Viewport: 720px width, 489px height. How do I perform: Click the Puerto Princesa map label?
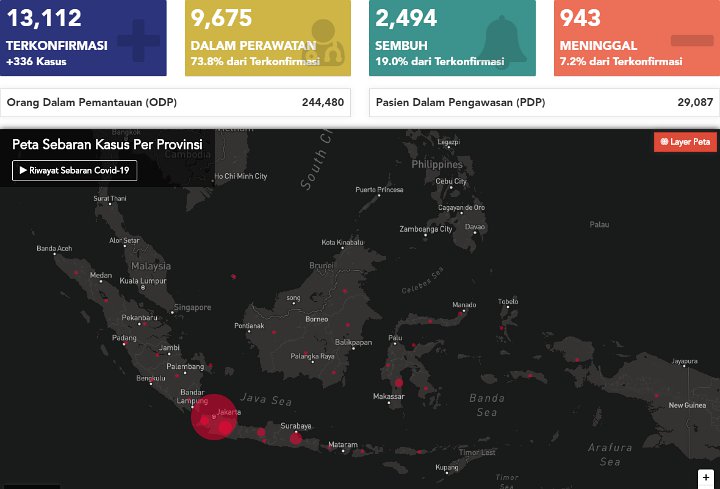click(x=379, y=189)
